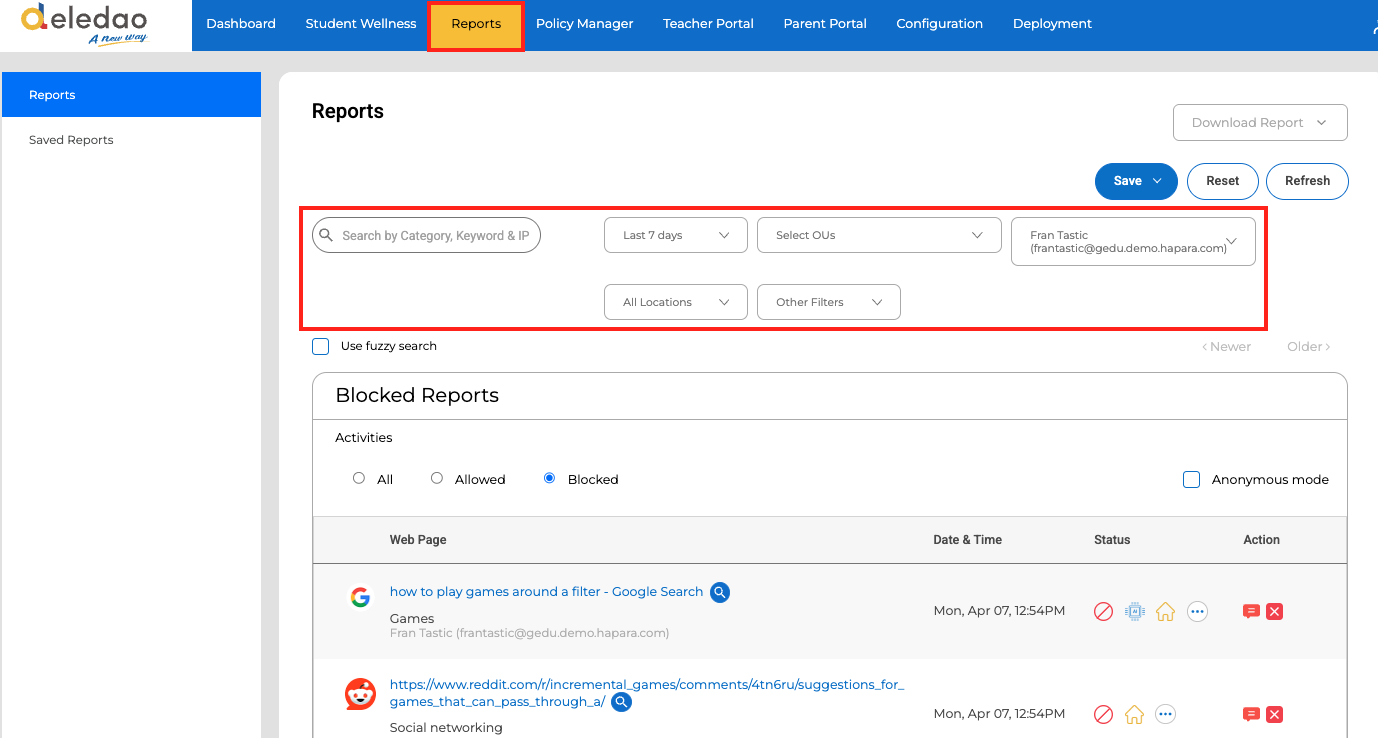Click the Older pagination link
This screenshot has height=738, width=1378.
pyautogui.click(x=1308, y=347)
